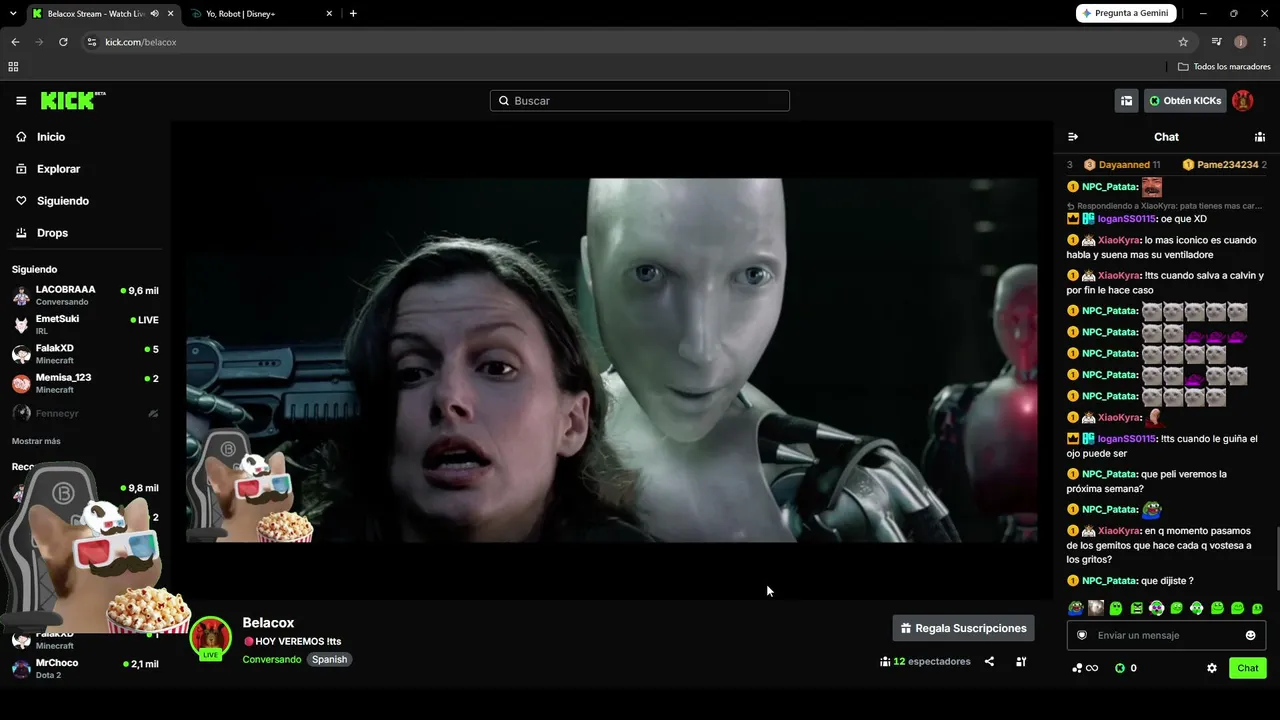This screenshot has height=720, width=1280.
Task: Open Chrome three-dot menu
Action: point(1264,42)
